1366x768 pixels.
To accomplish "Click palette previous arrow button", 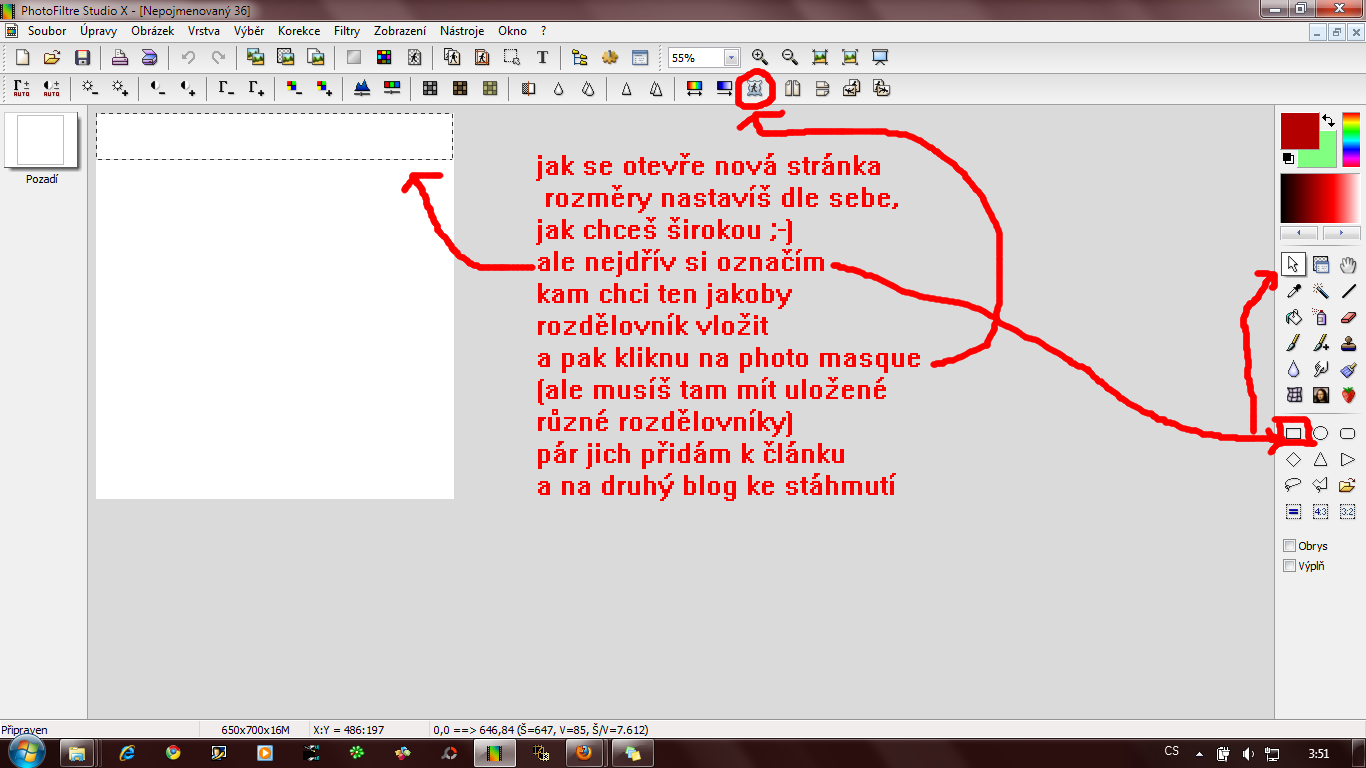I will coord(1300,233).
